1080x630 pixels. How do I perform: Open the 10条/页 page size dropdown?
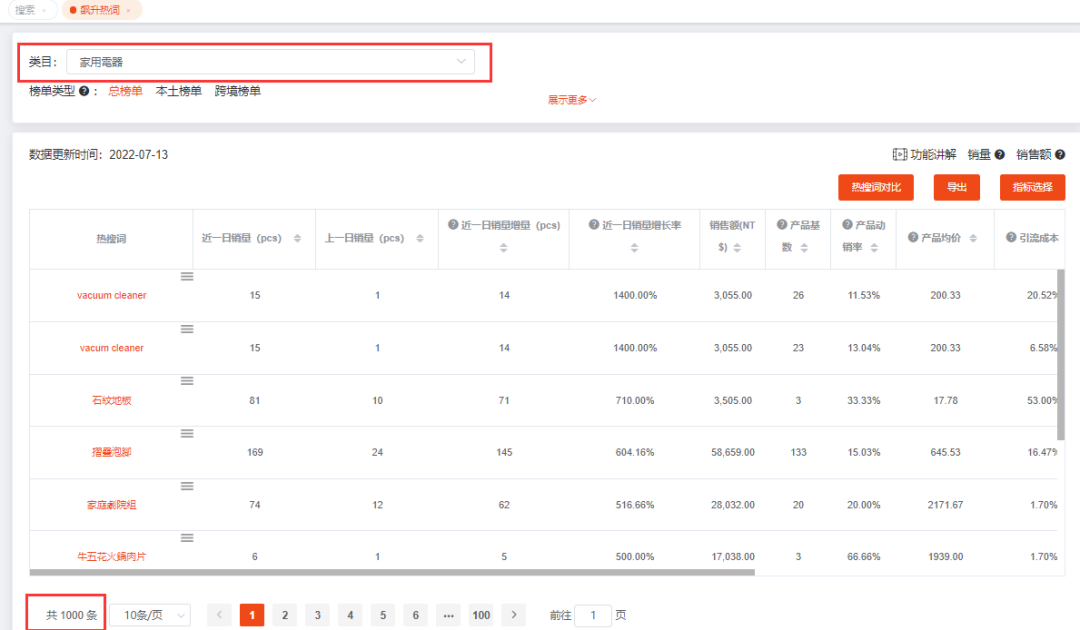tap(149, 615)
